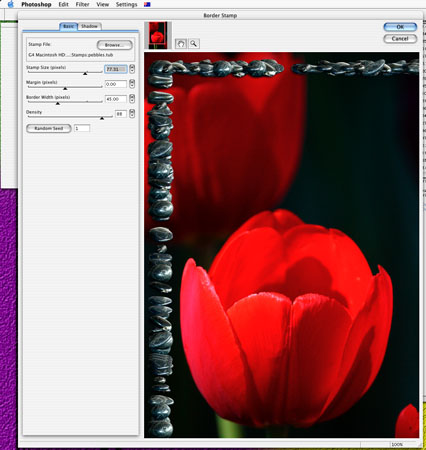Select the Hand pan tool
This screenshot has width=426, height=450.
click(x=181, y=44)
